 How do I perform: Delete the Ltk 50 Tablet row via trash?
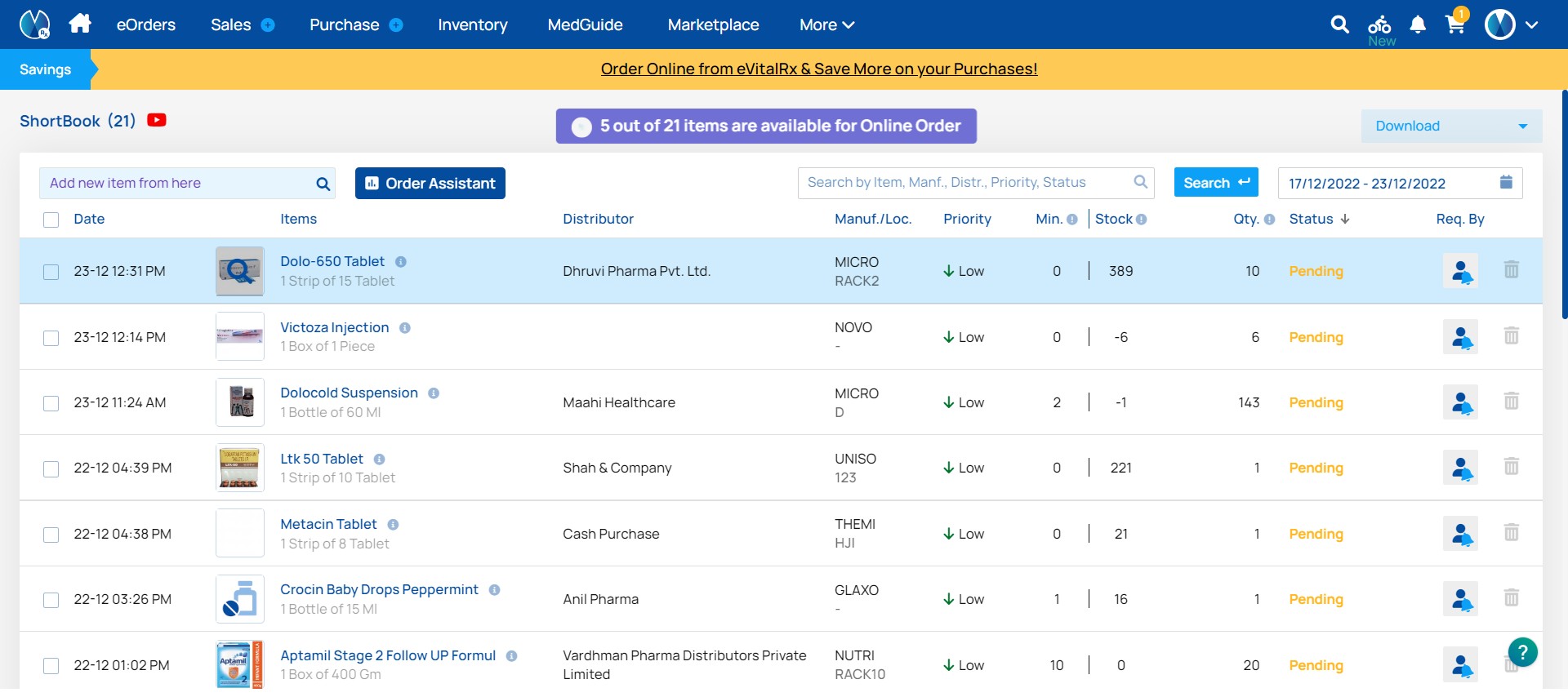[1512, 466]
